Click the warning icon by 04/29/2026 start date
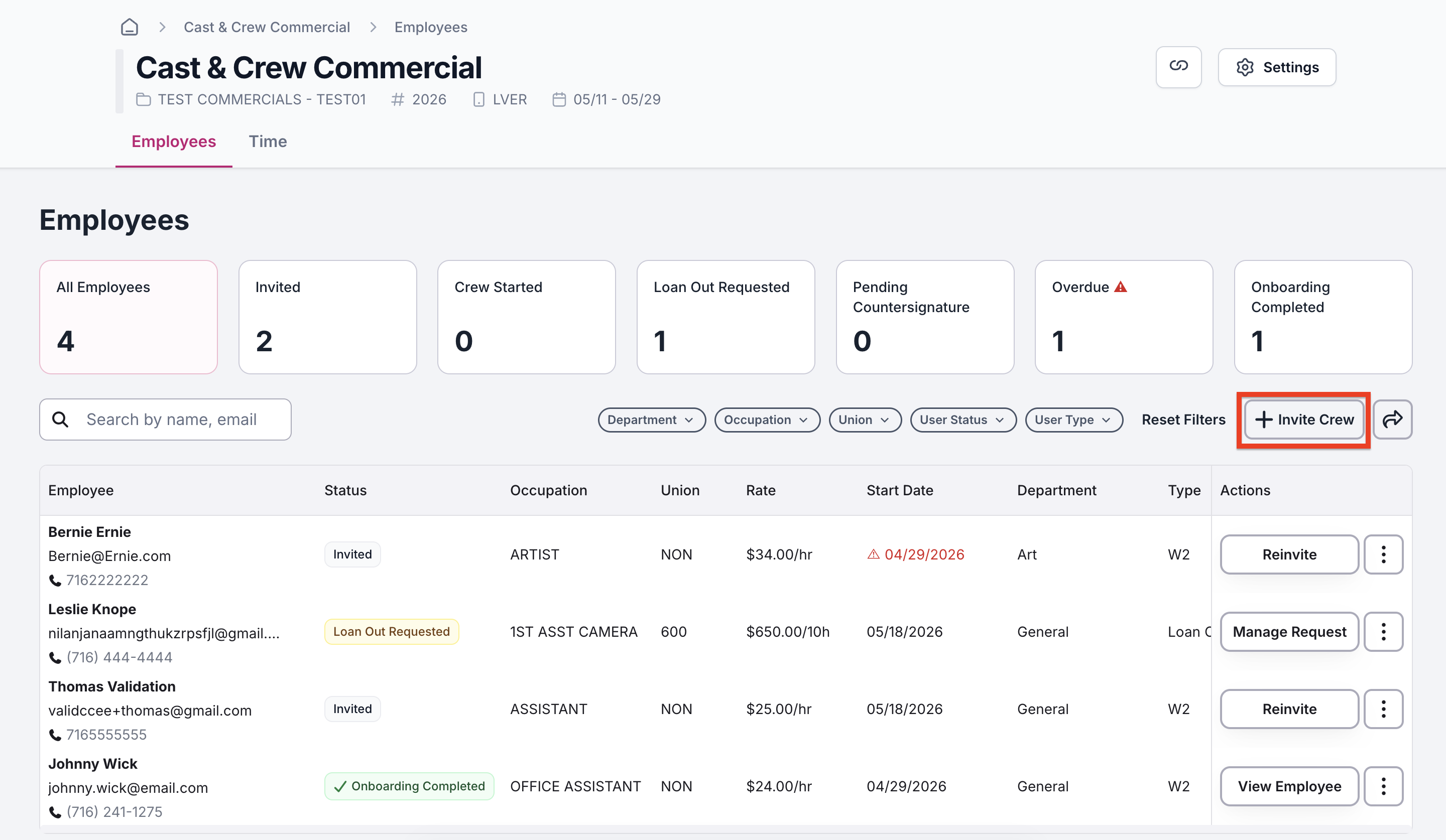This screenshot has height=840, width=1446. [x=873, y=554]
